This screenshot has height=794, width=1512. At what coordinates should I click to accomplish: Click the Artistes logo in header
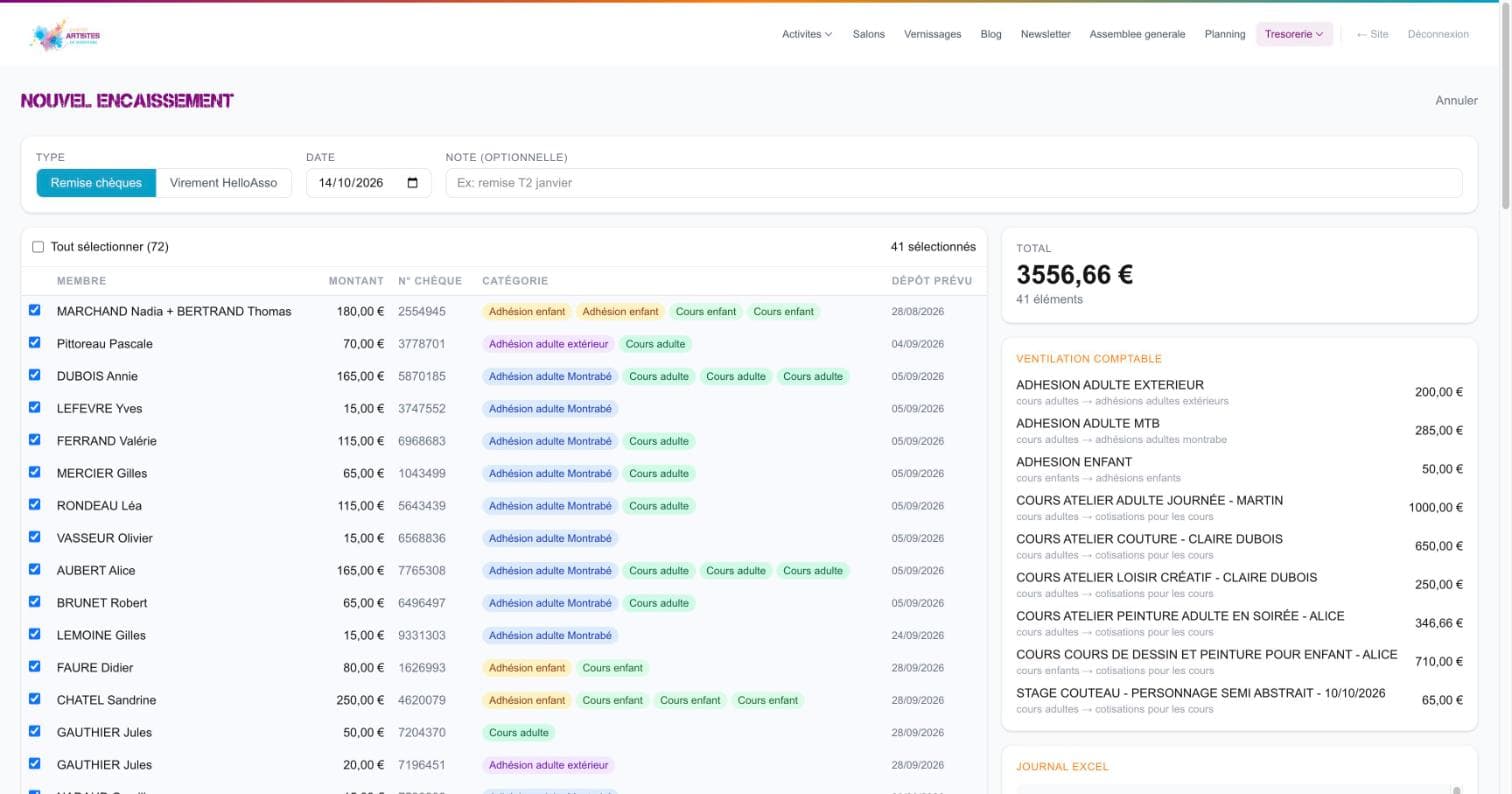tap(65, 35)
